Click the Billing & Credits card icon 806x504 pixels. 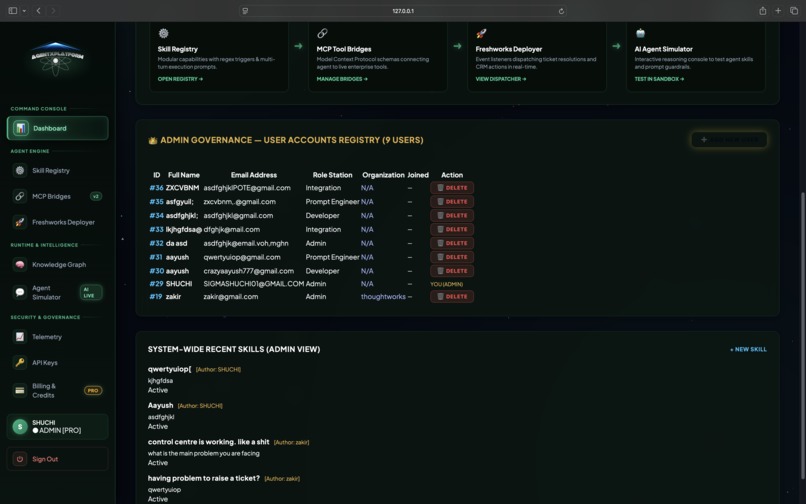point(20,390)
